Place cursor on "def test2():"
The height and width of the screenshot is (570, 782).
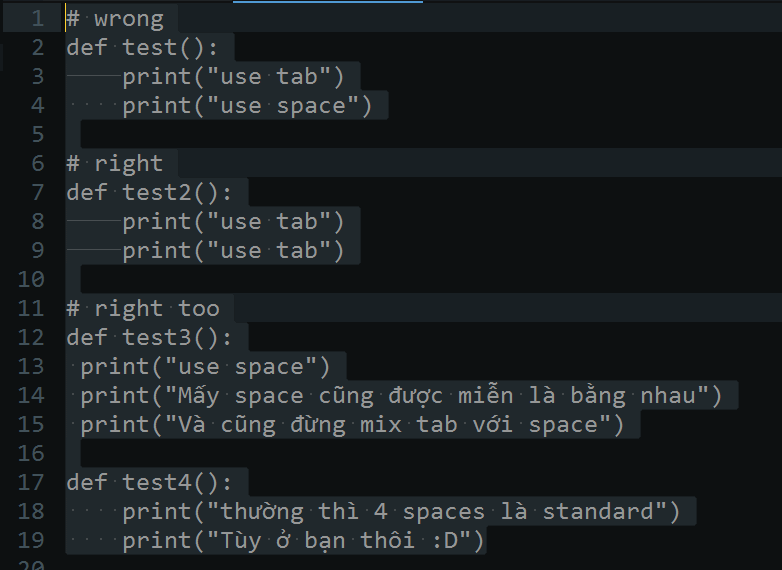(156, 192)
